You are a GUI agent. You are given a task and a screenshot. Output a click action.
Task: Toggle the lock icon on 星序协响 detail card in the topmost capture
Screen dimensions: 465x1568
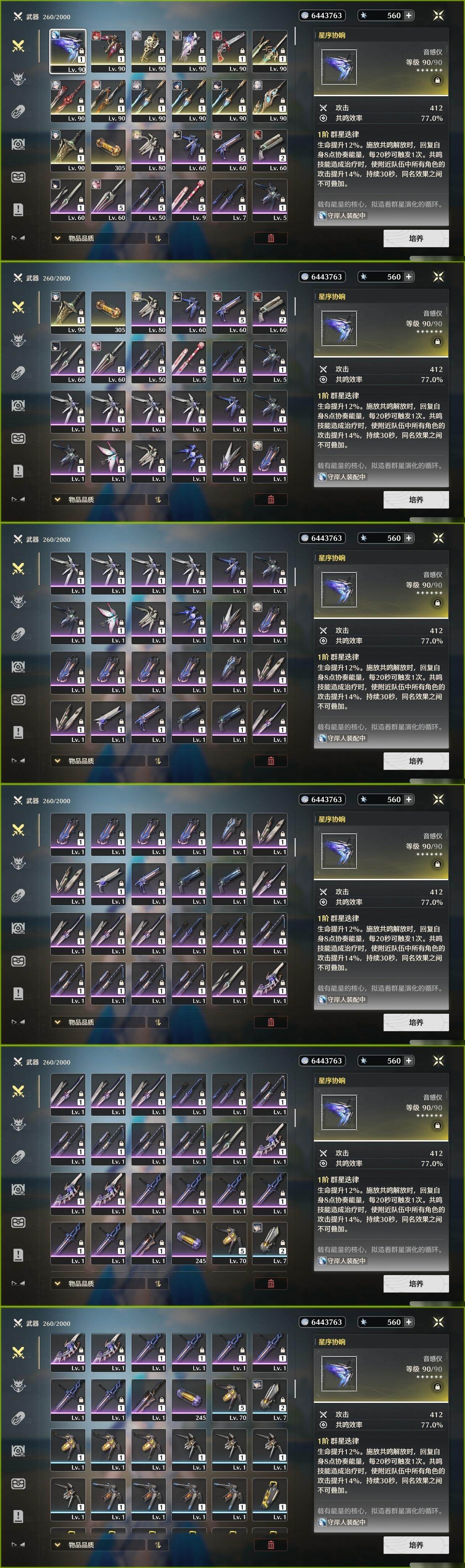point(437,80)
